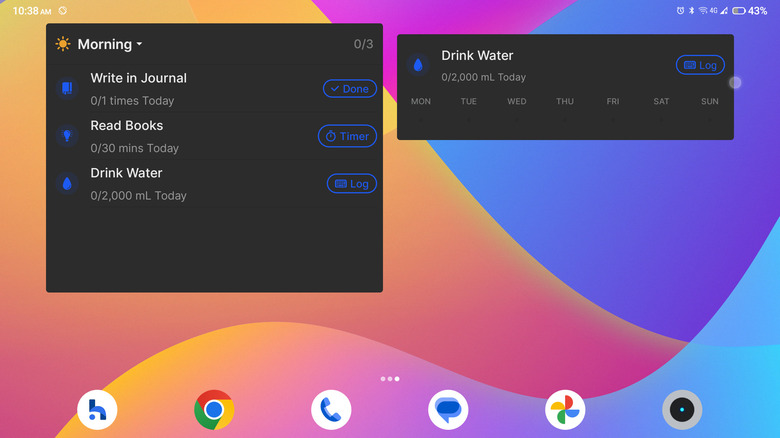Tap the Bluetooth status icon
The width and height of the screenshot is (780, 438).
(691, 10)
